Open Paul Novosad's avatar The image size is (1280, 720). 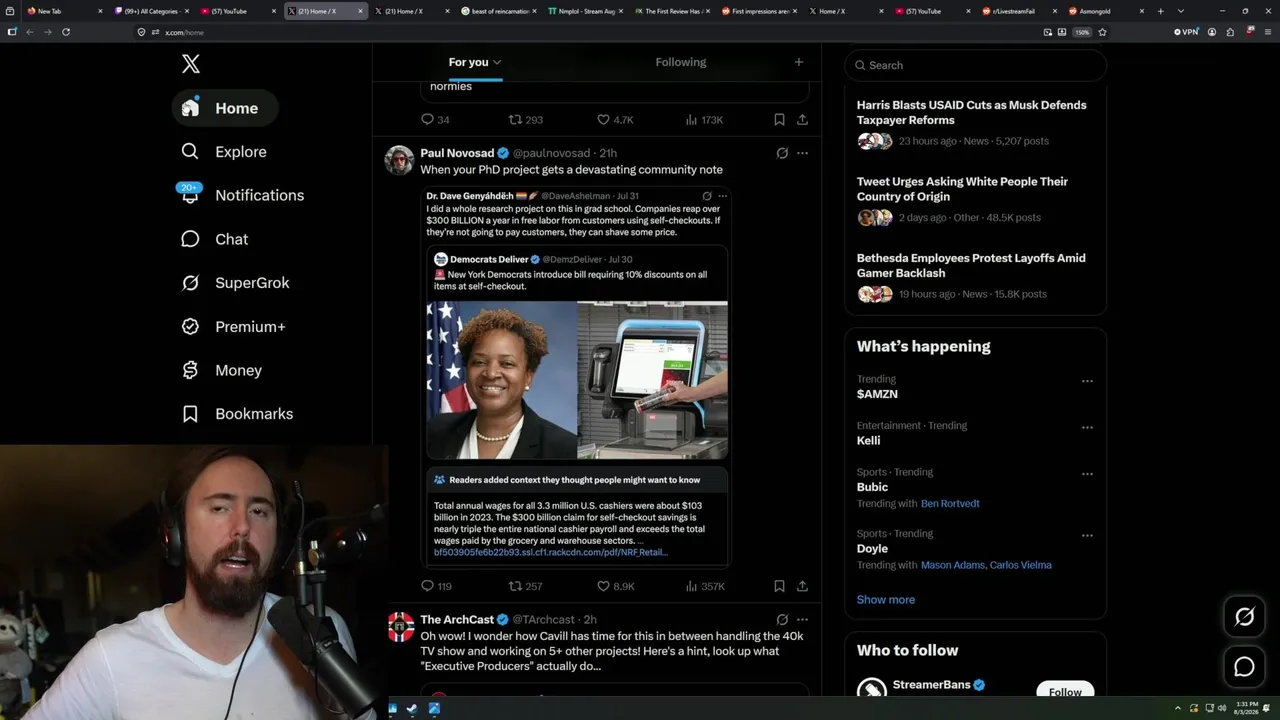(x=400, y=160)
